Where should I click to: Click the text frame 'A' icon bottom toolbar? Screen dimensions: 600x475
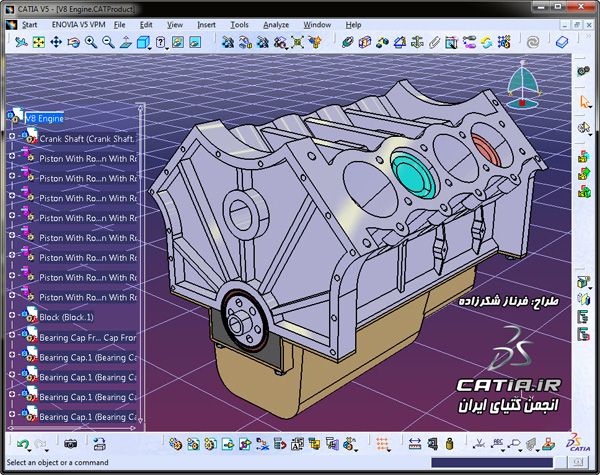(297, 444)
